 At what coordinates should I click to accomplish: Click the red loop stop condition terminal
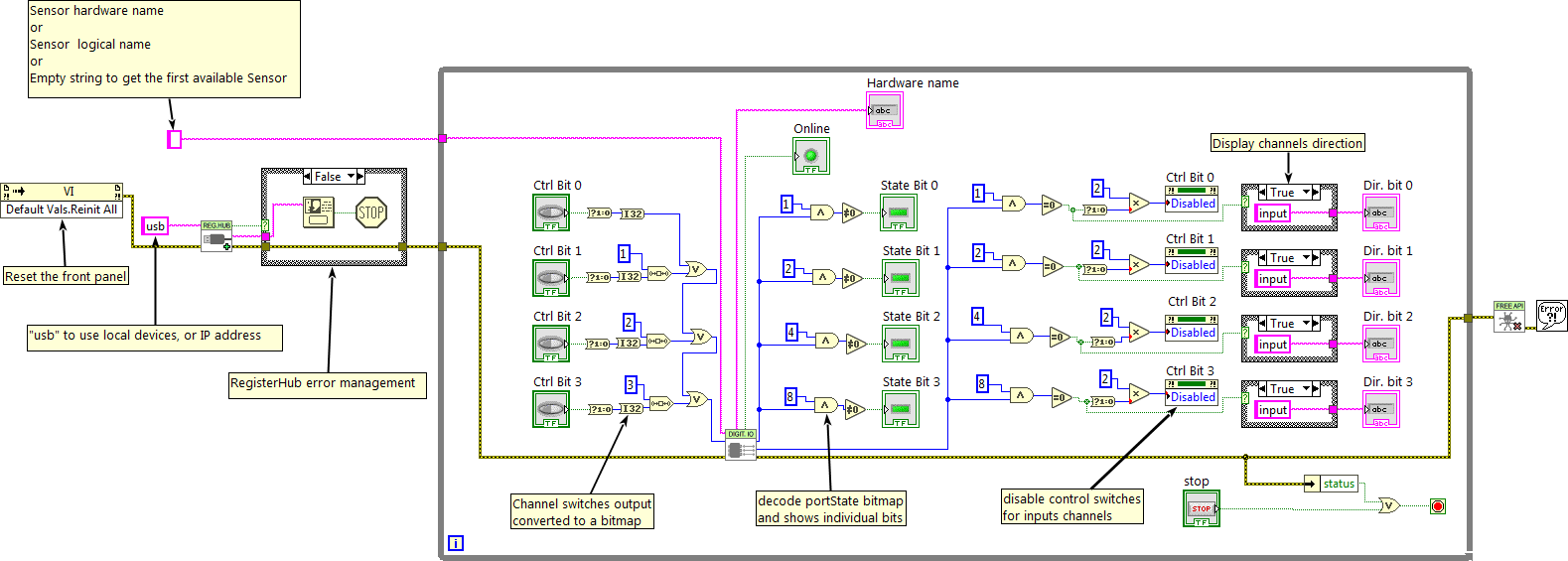(1437, 506)
